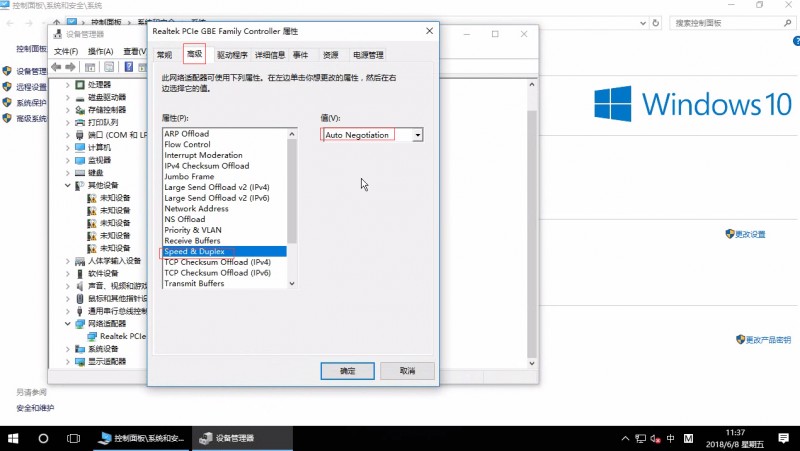The width and height of the screenshot is (800, 451).
Task: Switch to the 常规 tab
Action: tap(165, 55)
